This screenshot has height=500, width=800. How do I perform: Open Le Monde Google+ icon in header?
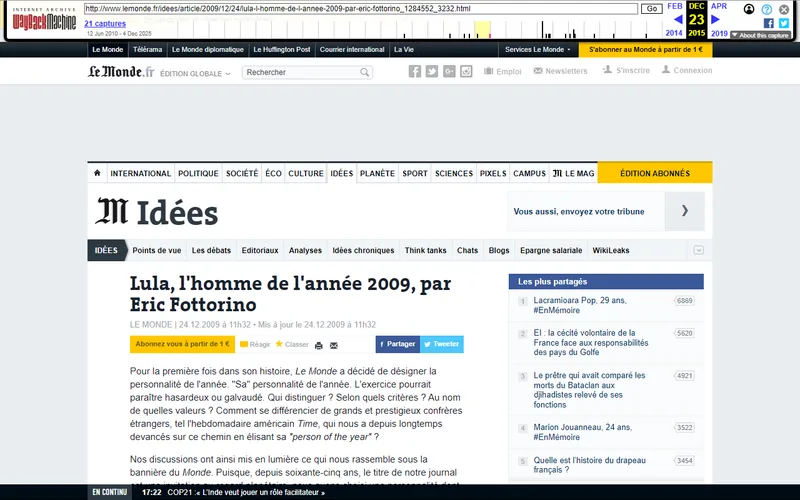(449, 71)
